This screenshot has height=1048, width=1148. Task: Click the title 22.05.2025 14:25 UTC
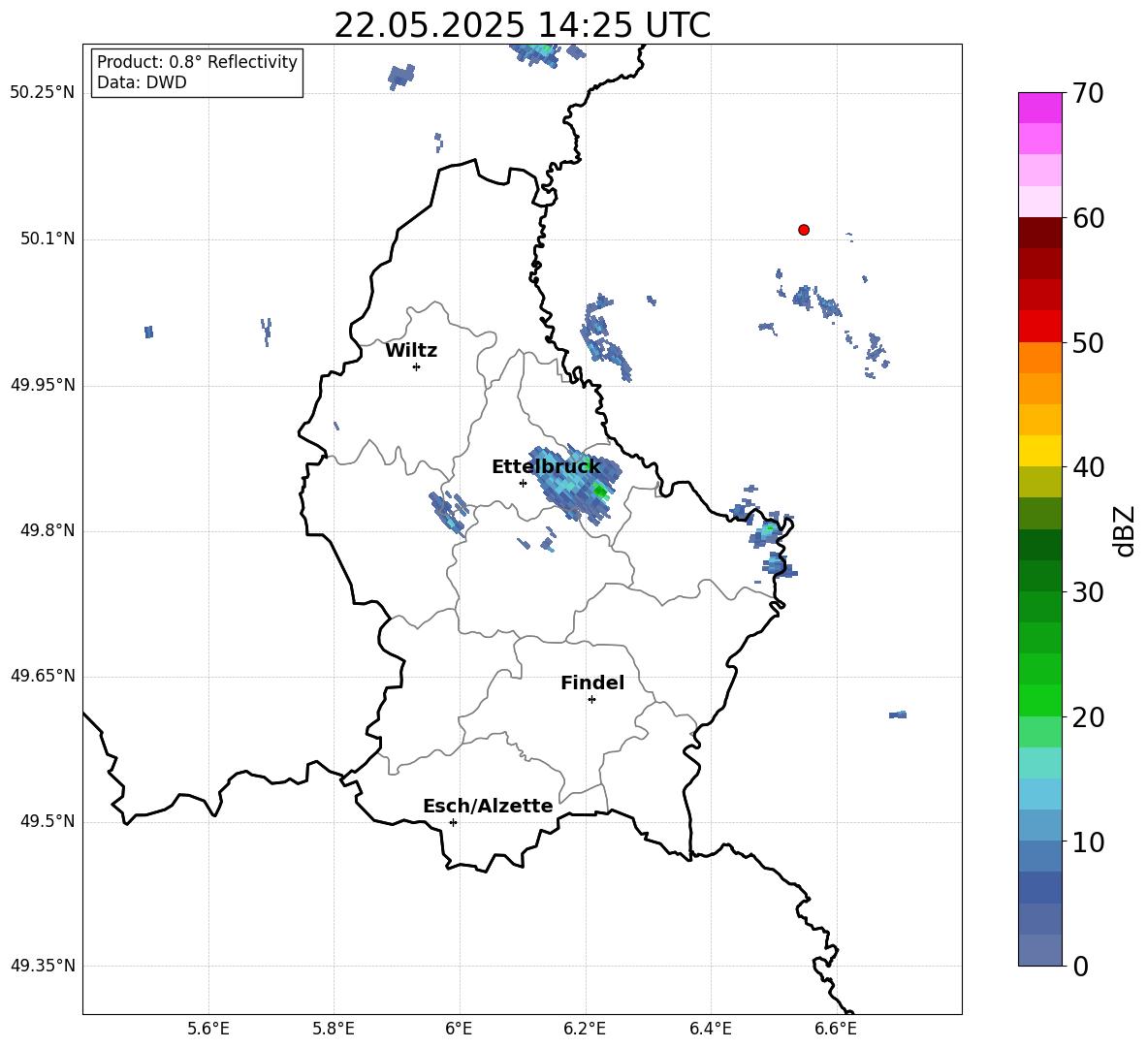pyautogui.click(x=522, y=25)
